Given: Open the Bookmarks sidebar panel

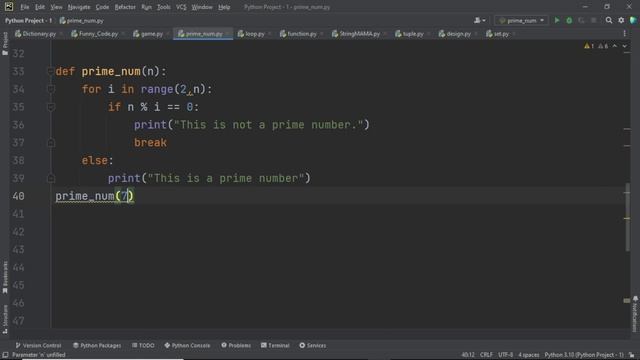Looking at the screenshot, I should pyautogui.click(x=5, y=278).
